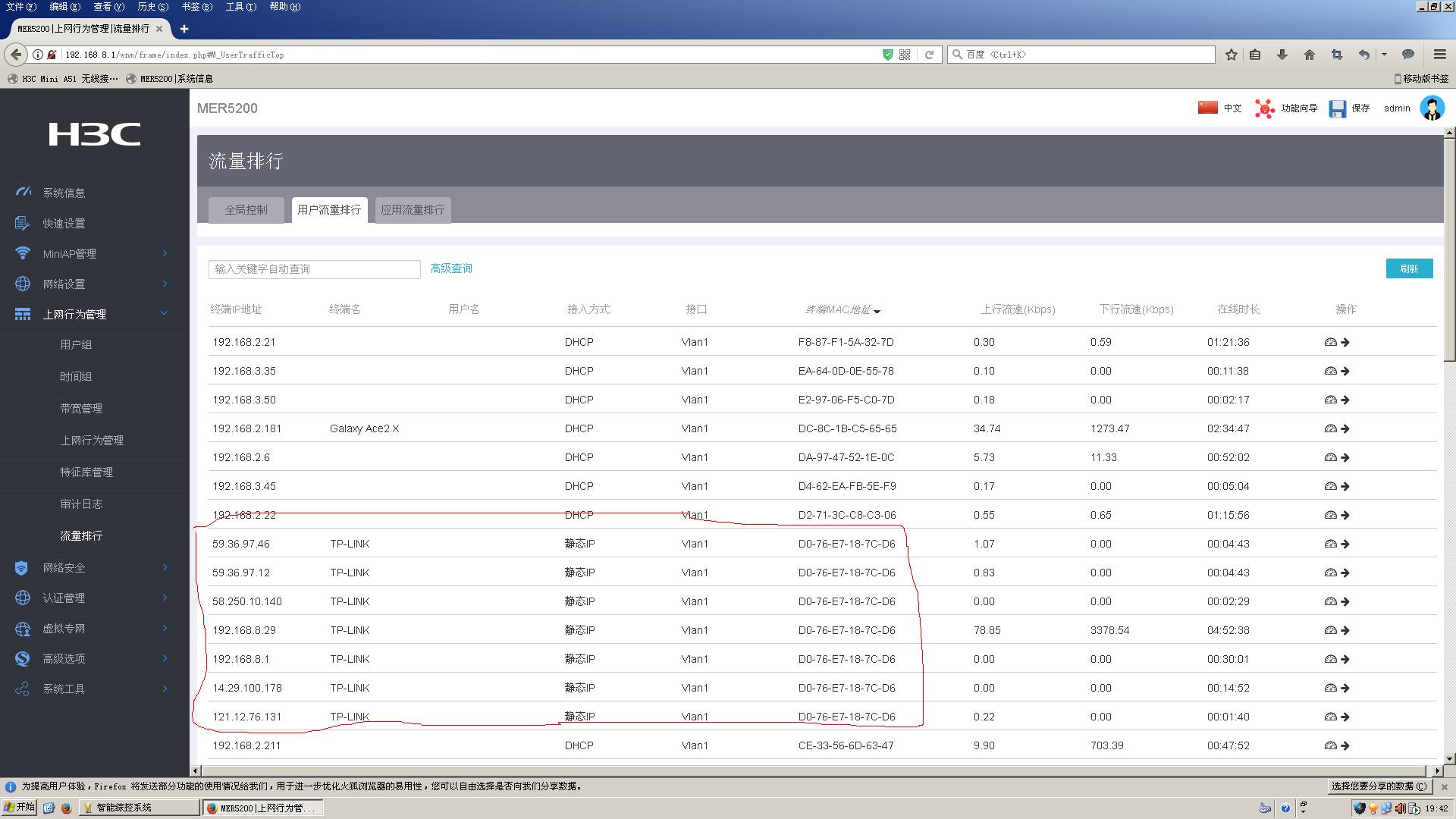
Task: Sort by the 终端MAC地址 column header arrow
Action: [877, 311]
